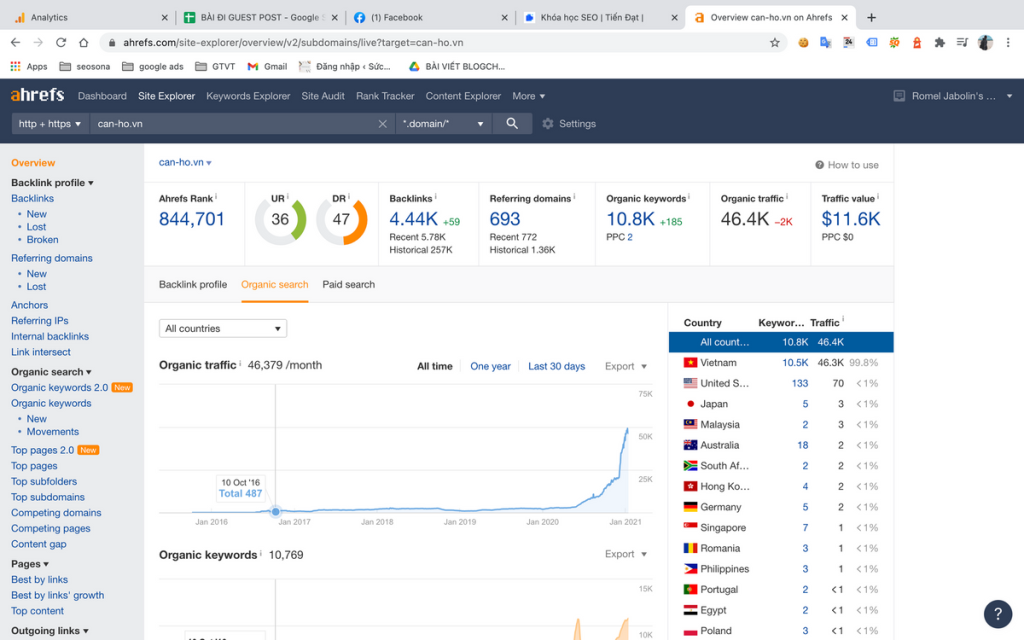Show Last 30 days traffic range
Screen dimensions: 1024x640
coord(556,366)
